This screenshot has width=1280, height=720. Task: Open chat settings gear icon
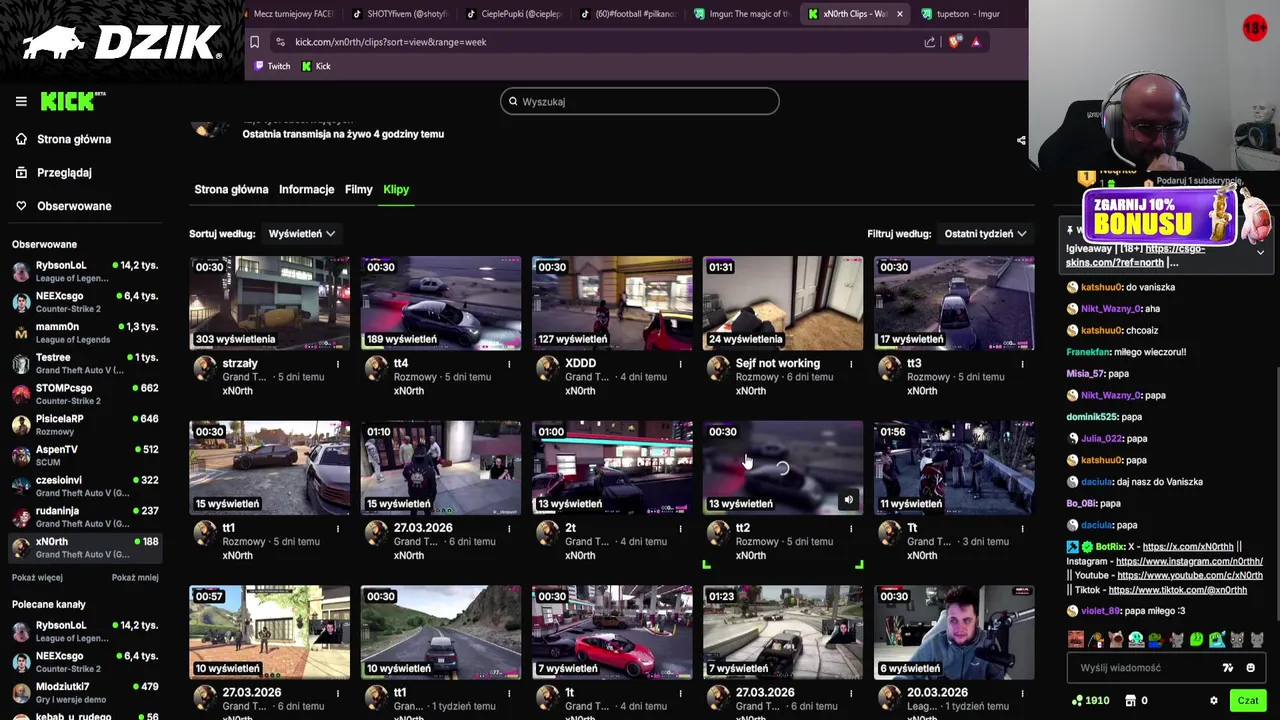pyautogui.click(x=1214, y=701)
